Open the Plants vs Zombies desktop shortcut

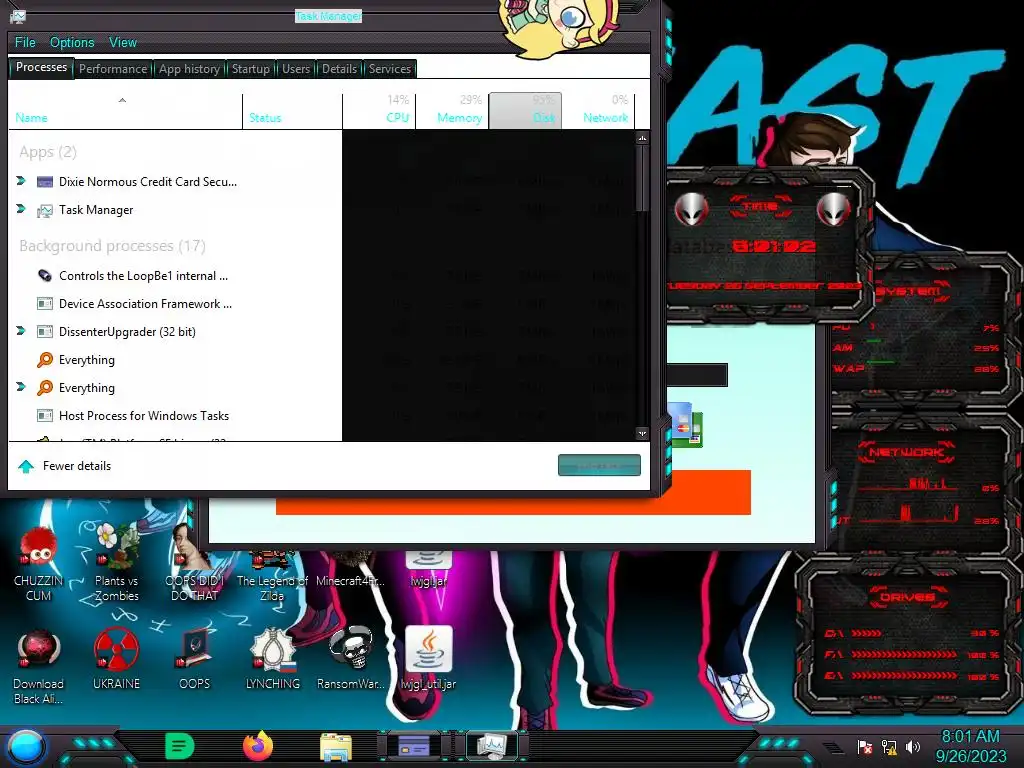pyautogui.click(x=116, y=563)
